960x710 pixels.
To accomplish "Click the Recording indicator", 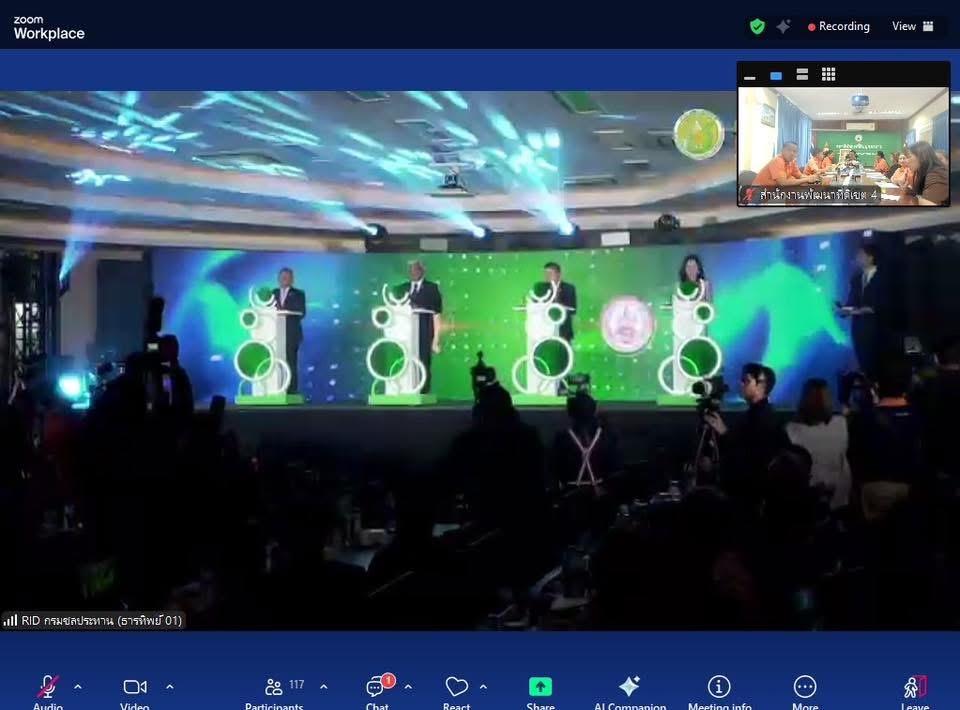I will pos(839,27).
